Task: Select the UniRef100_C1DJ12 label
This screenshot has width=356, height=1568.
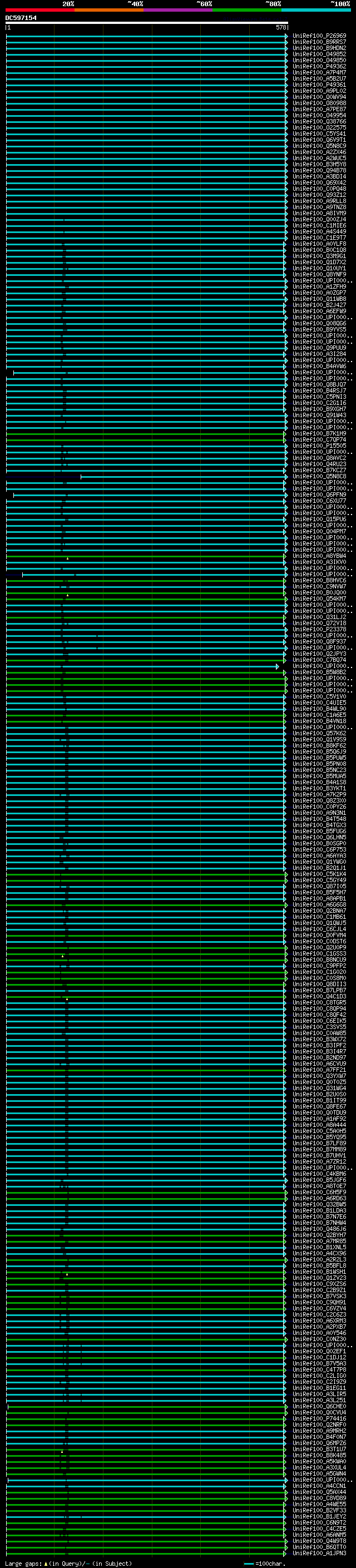Action: click(319, 1357)
